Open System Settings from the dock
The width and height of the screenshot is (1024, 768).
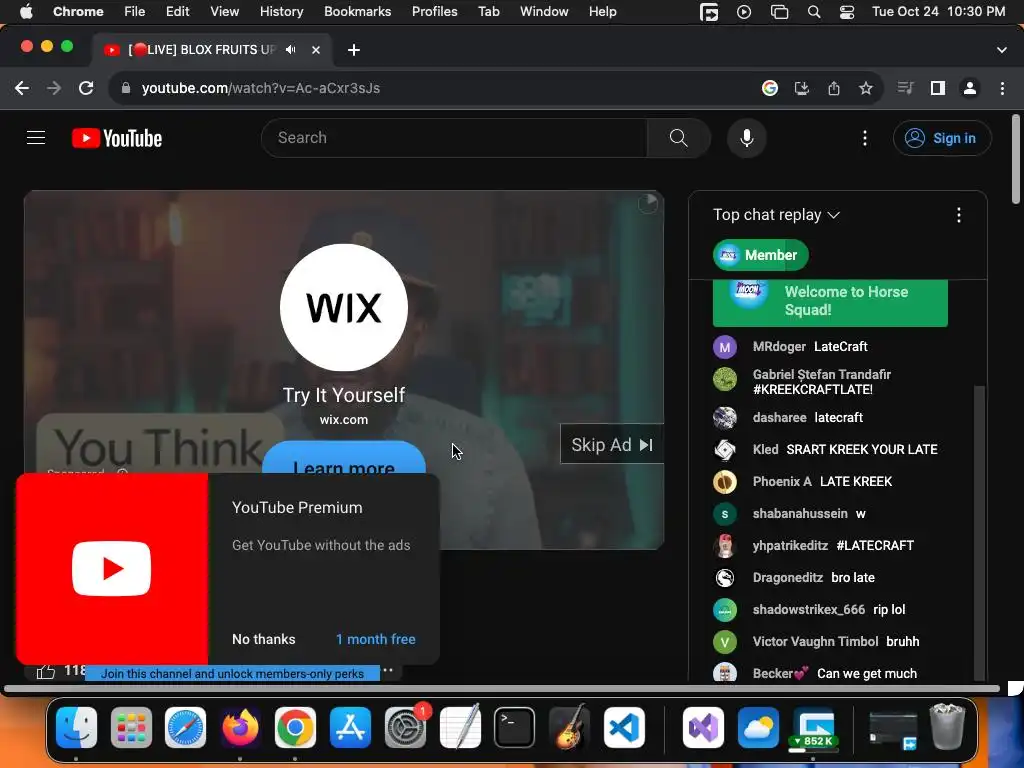coord(405,728)
